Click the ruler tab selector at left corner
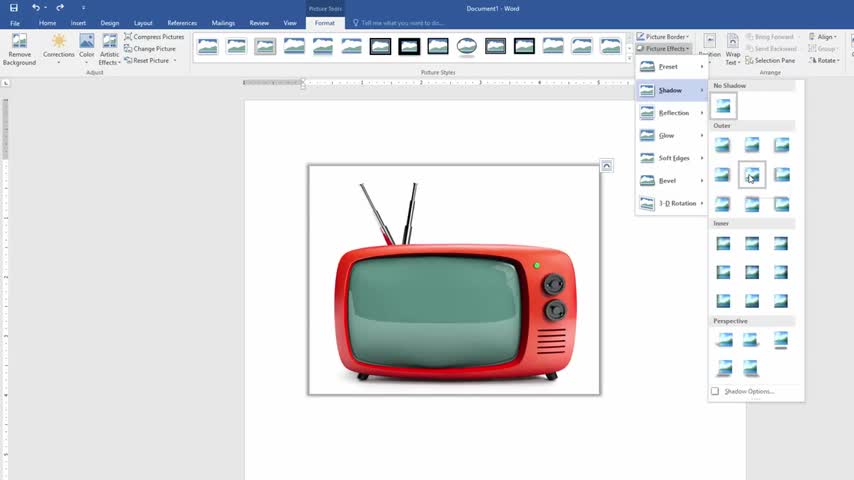 coord(6,83)
